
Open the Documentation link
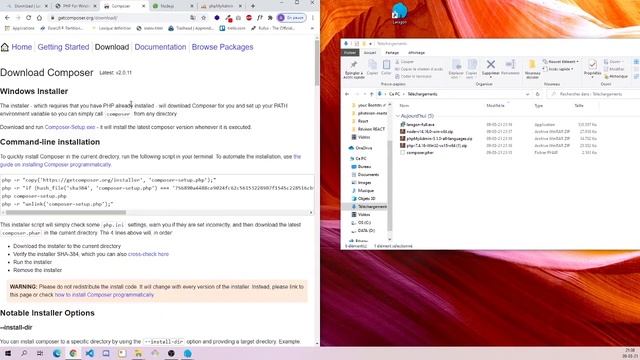click(x=160, y=47)
